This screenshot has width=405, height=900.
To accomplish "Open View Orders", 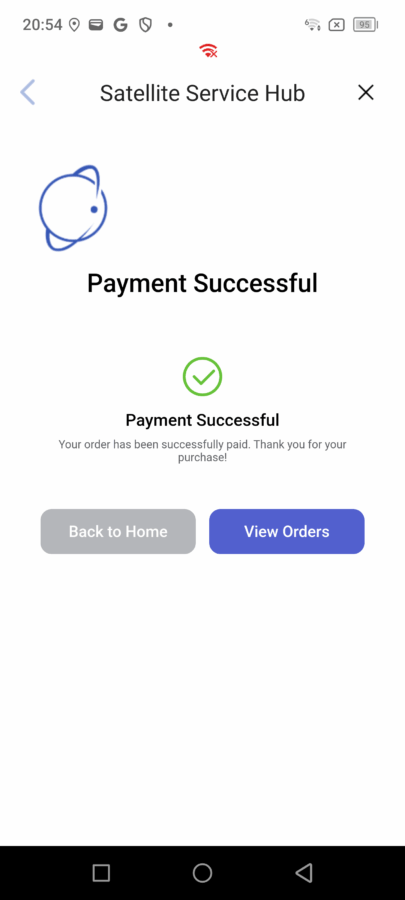I will [287, 532].
